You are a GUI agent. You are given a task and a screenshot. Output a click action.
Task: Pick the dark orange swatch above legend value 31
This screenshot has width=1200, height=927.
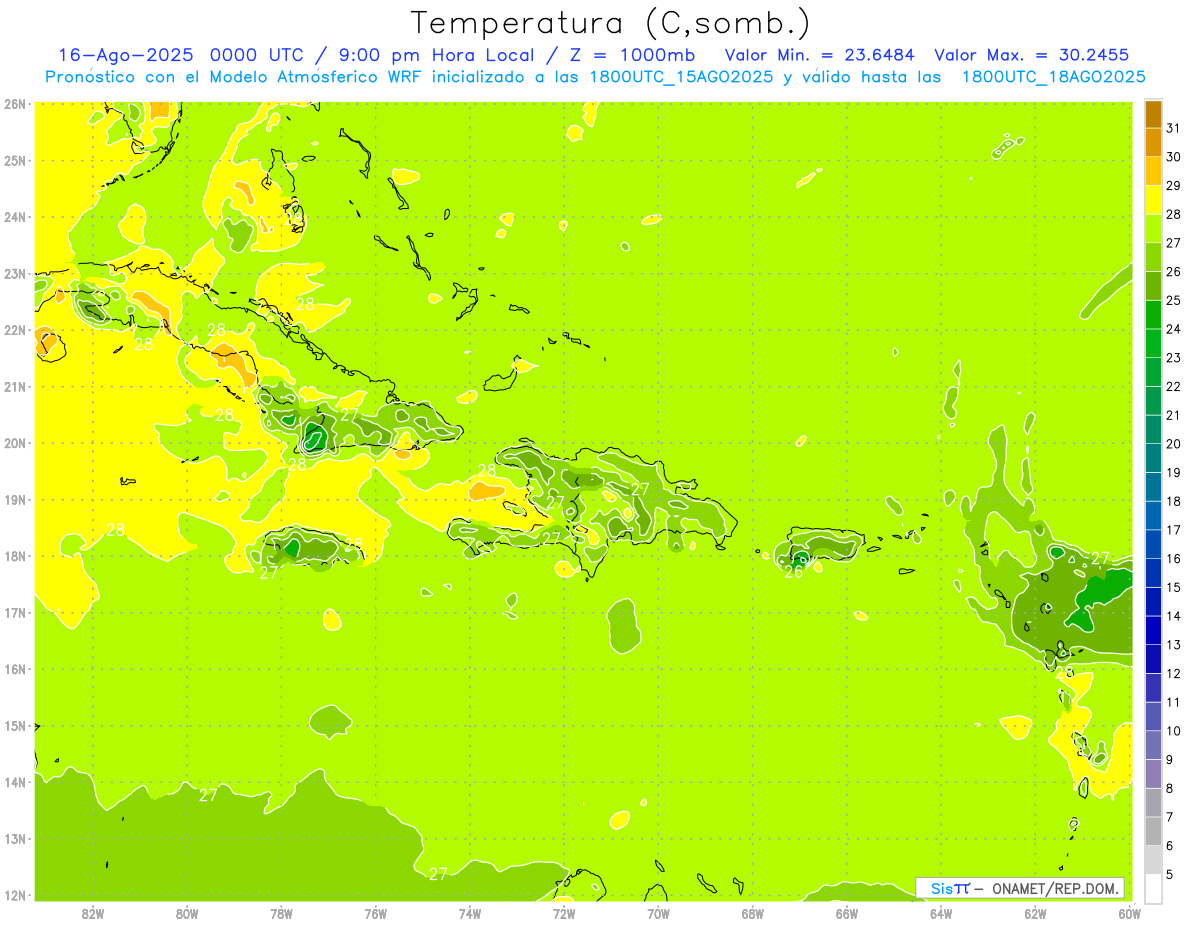(x=1153, y=114)
